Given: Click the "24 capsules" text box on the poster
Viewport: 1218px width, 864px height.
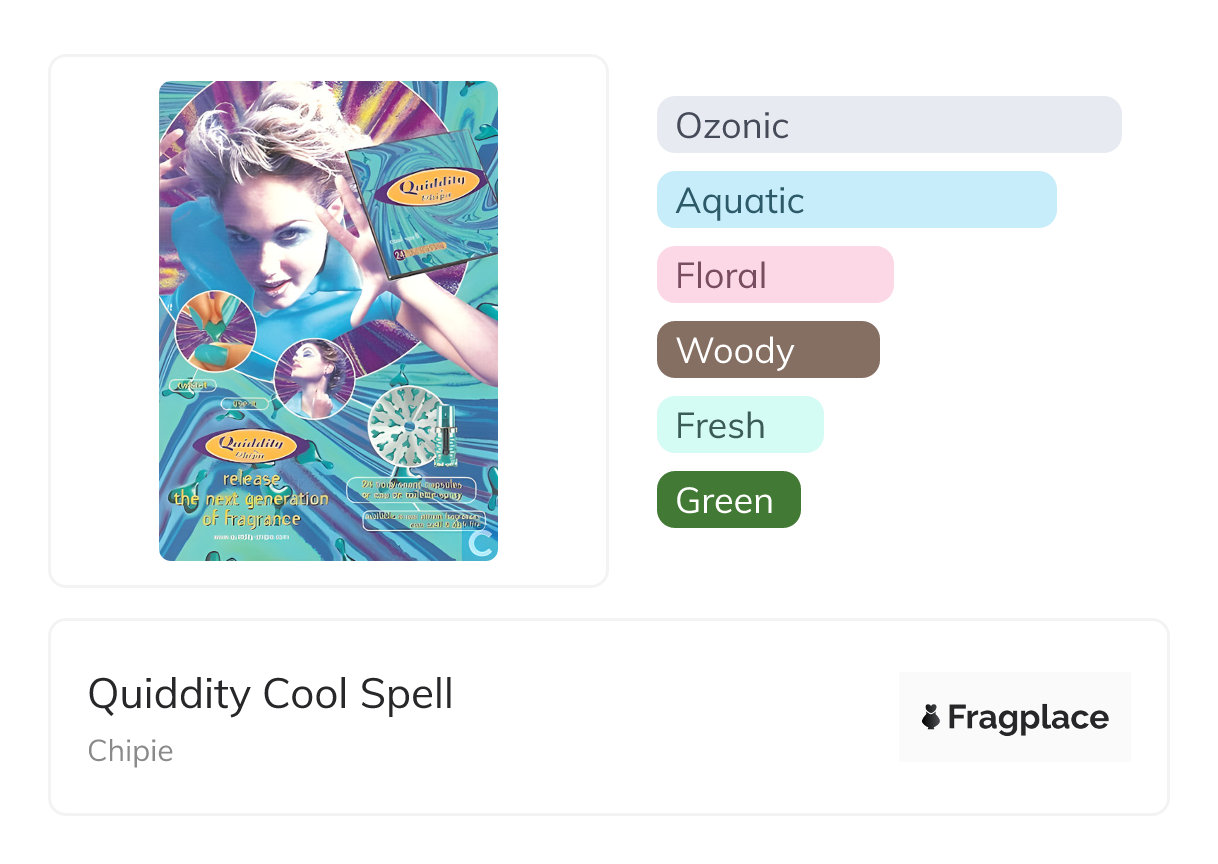Looking at the screenshot, I should coord(411,490).
